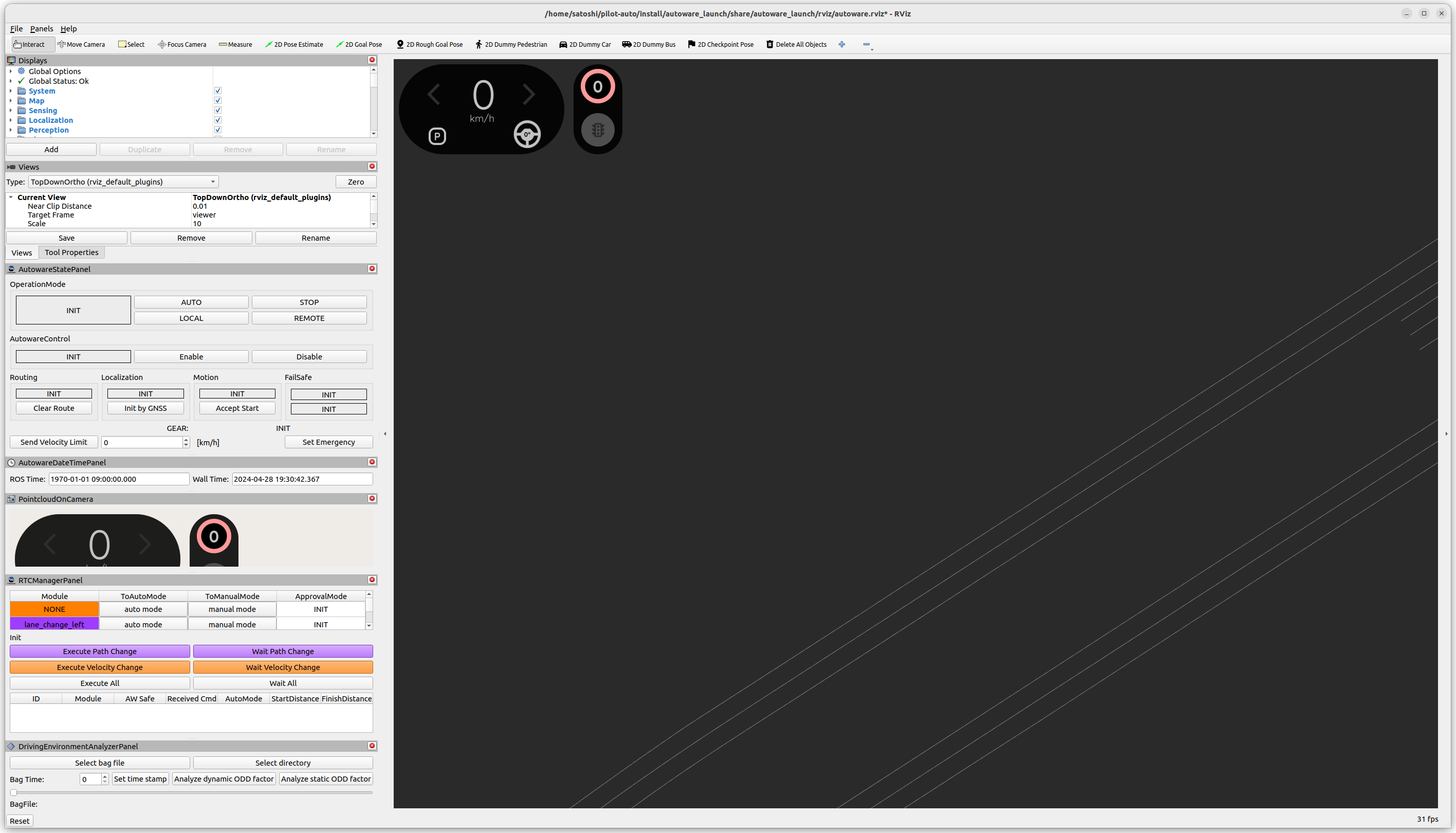Open the Panels menu
1456x833 pixels.
click(40, 28)
